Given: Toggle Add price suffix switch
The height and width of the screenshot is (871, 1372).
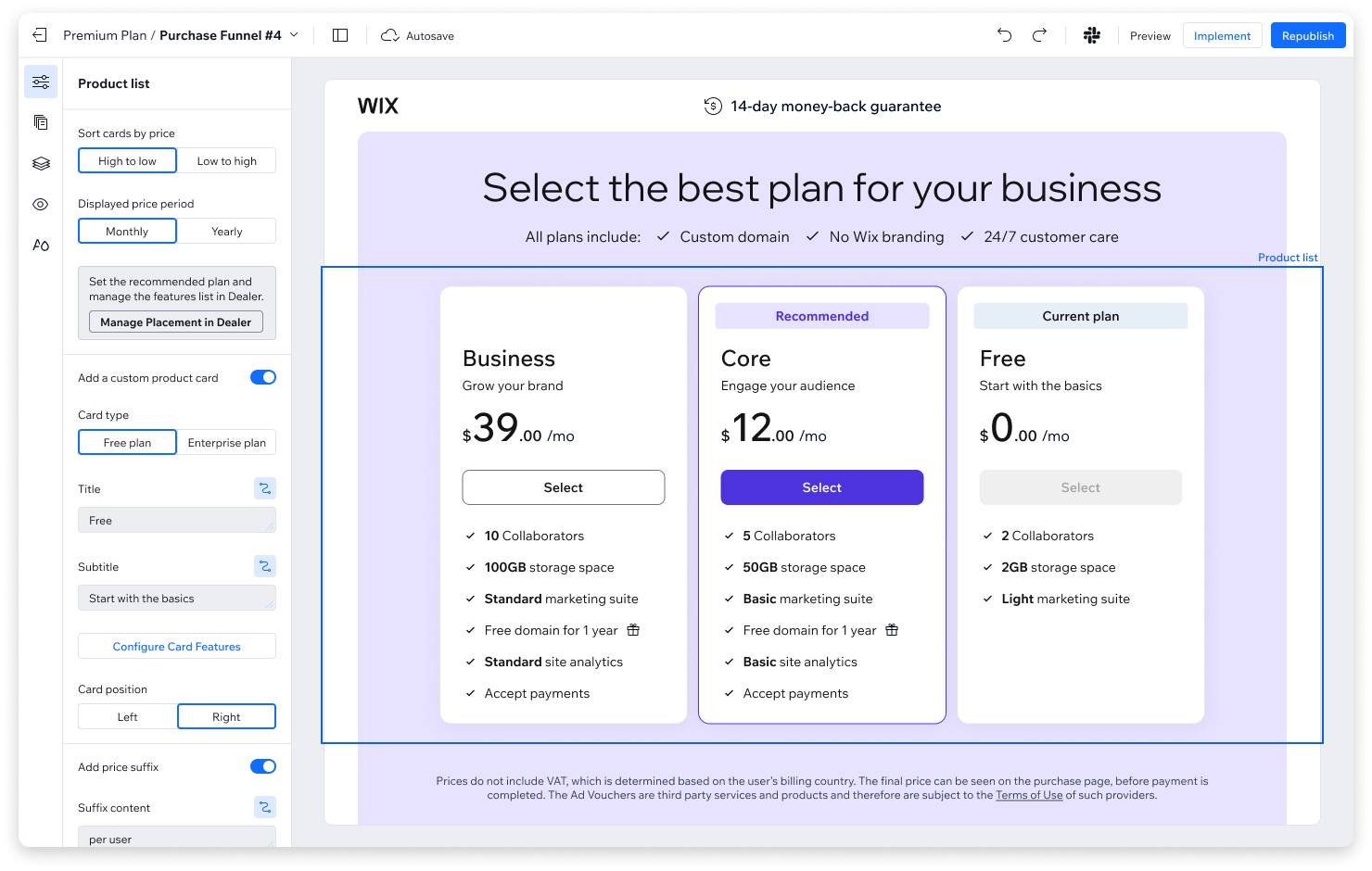Looking at the screenshot, I should (263, 766).
